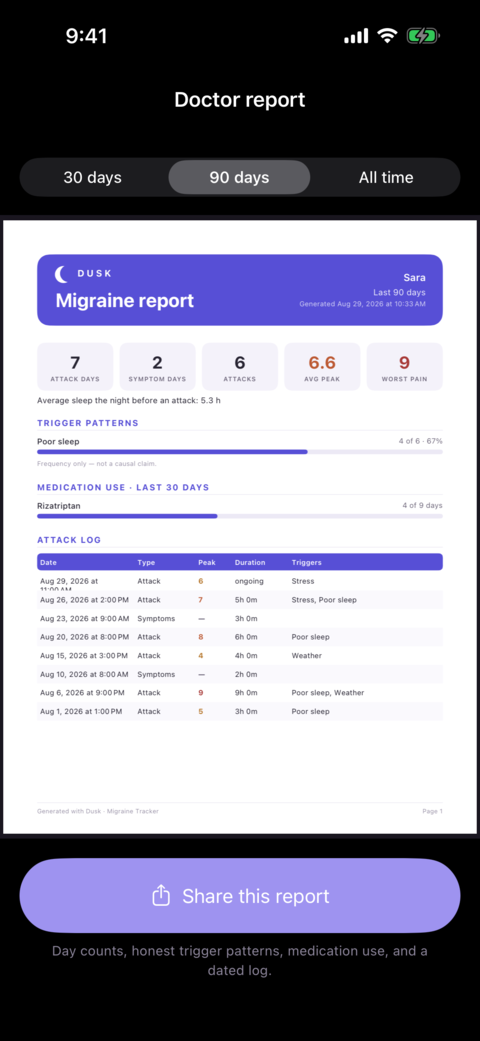
Task: Tap the Stress, Poor sleep triggers cell
Action: pos(324,600)
